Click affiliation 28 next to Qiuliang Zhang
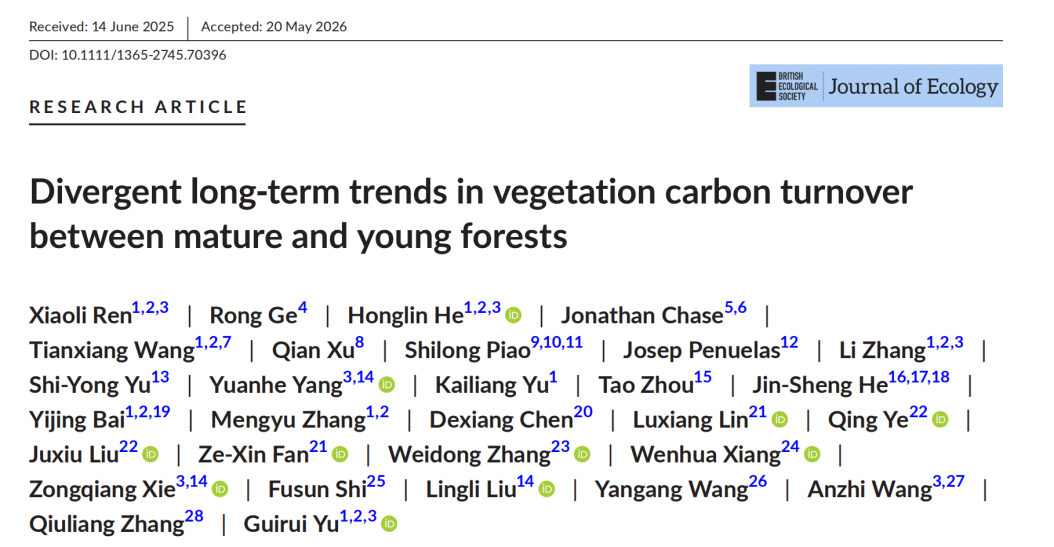Viewport: 1054px width, 547px height. tap(194, 517)
